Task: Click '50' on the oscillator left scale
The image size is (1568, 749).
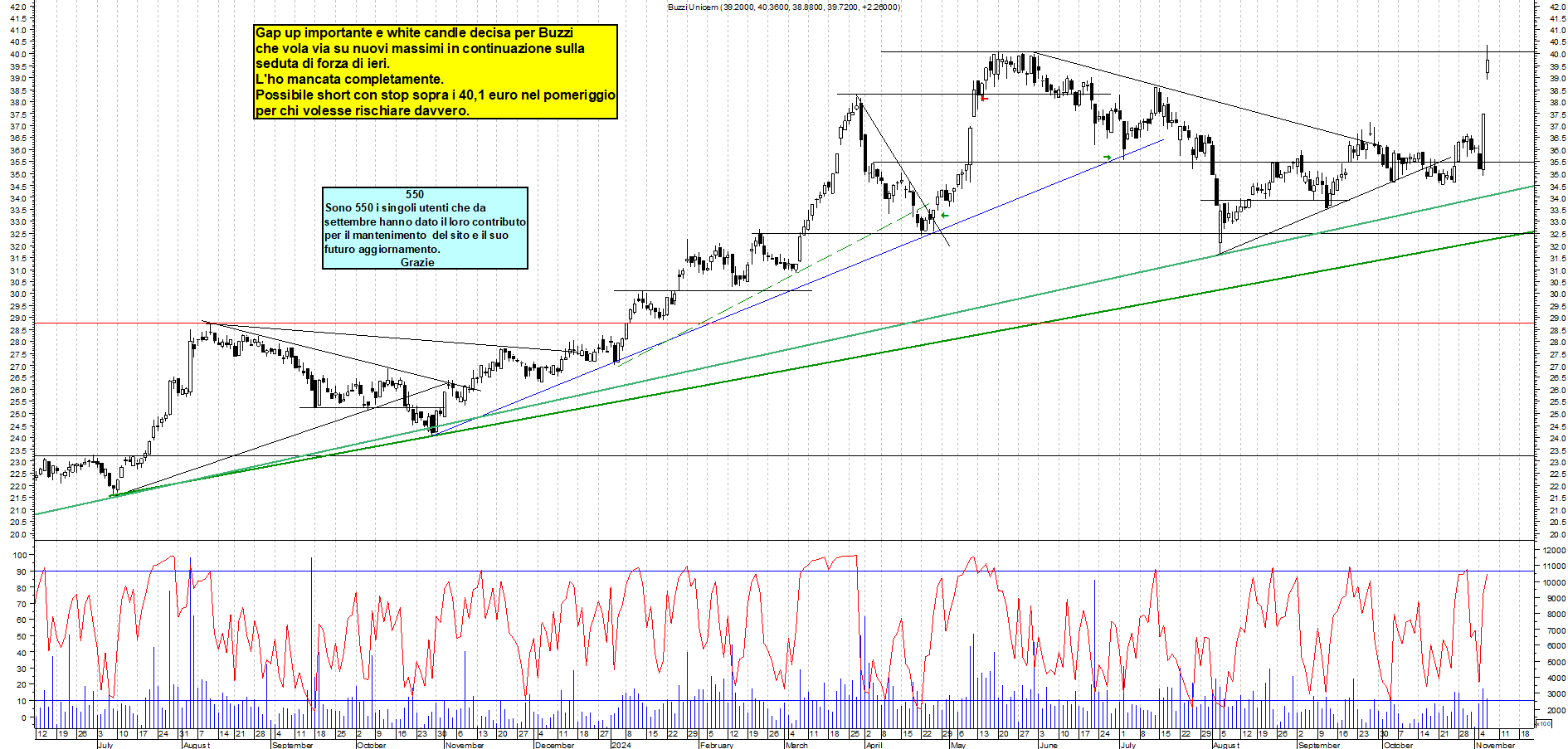Action: [22, 636]
